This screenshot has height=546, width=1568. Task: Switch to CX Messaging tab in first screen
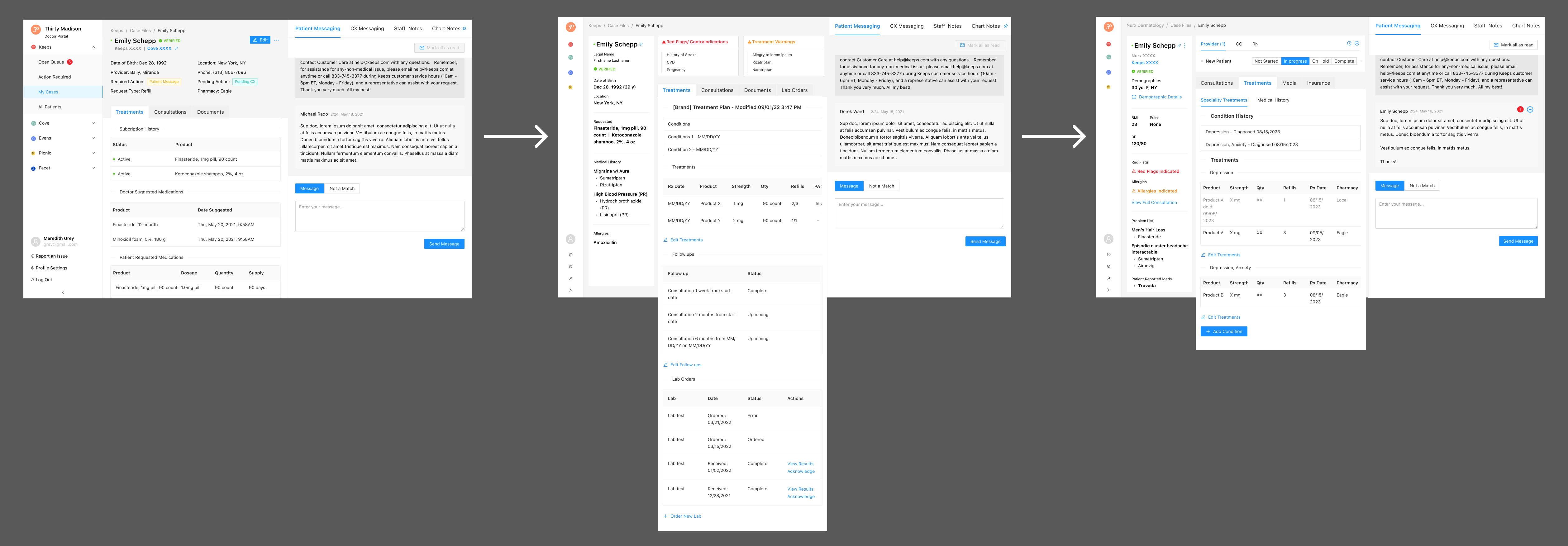click(367, 29)
